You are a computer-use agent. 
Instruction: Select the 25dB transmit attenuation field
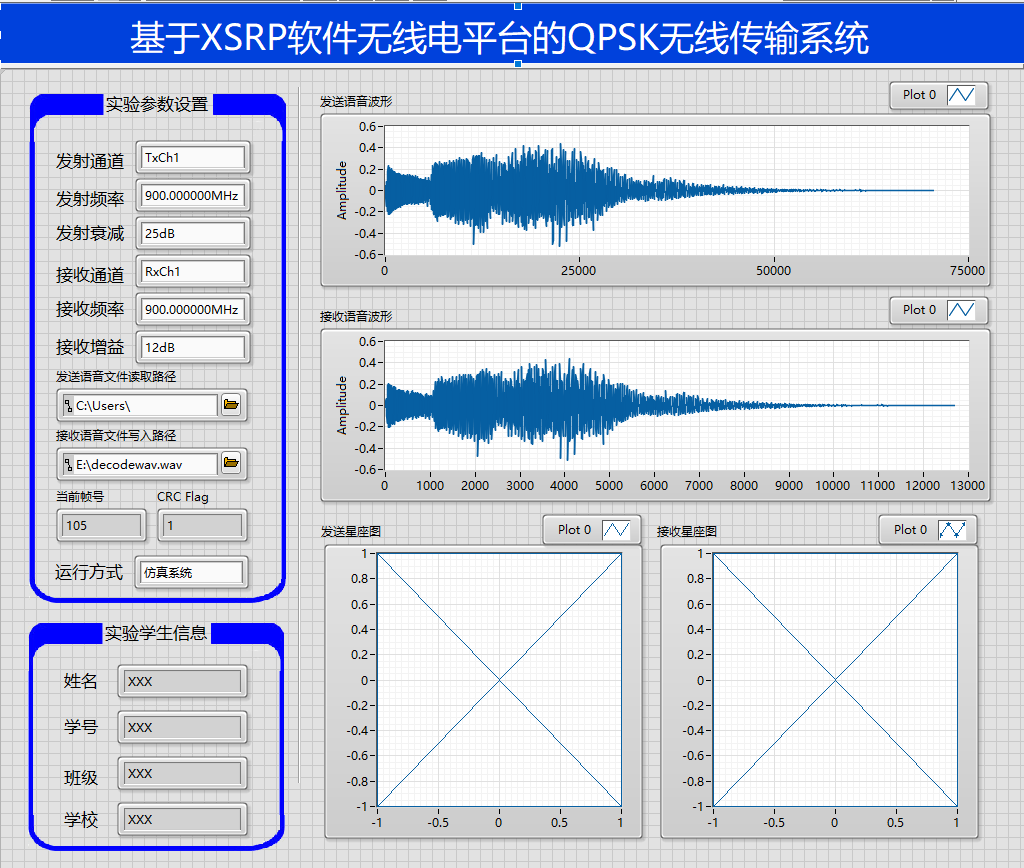193,234
